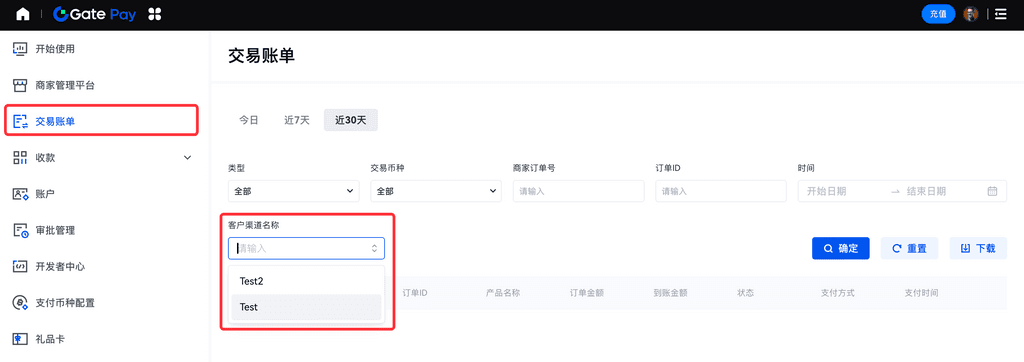
Task: Focus the 订单ID input field
Action: tap(721, 191)
